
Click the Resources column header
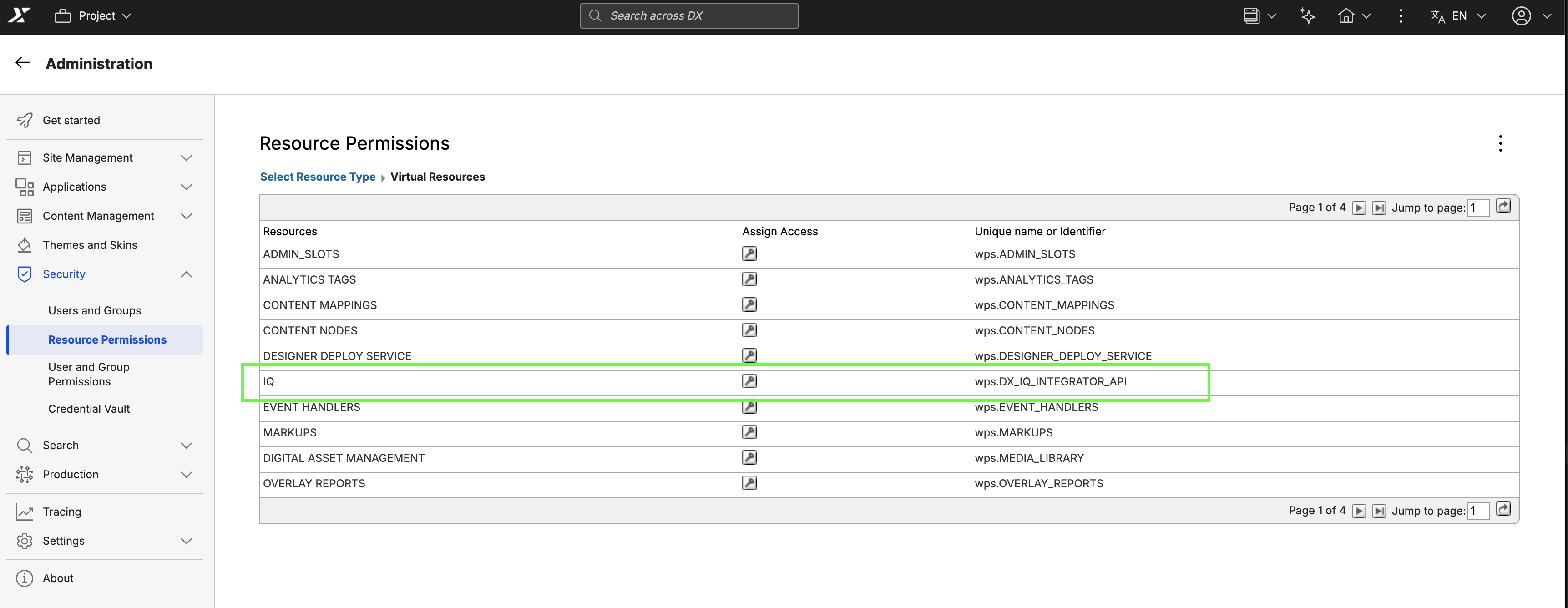tap(290, 231)
